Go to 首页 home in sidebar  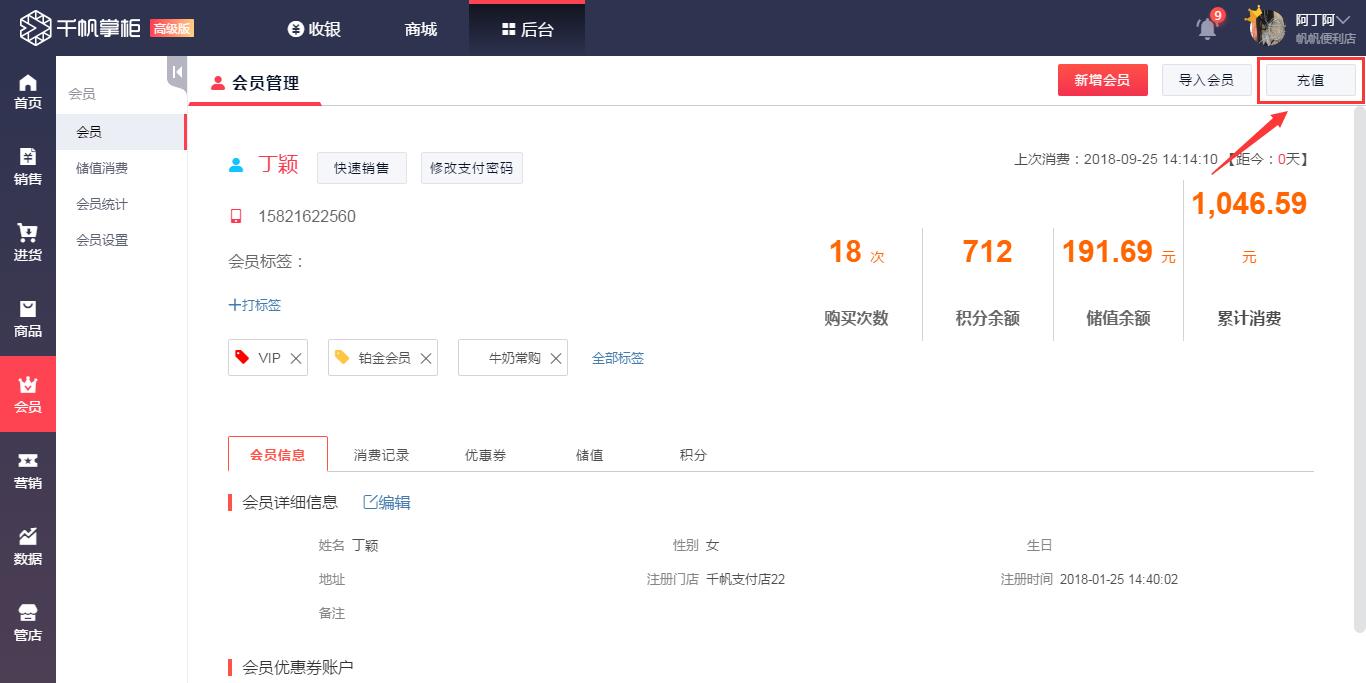[28, 92]
